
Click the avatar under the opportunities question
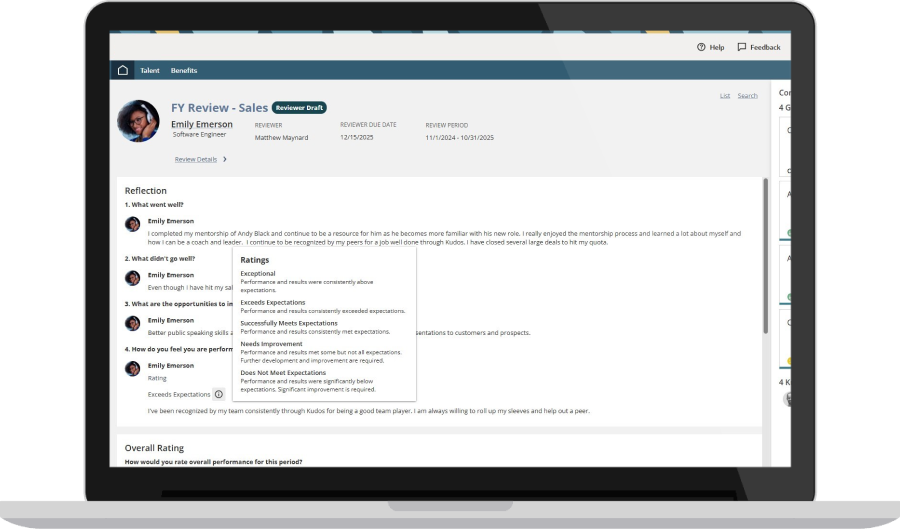[x=132, y=323]
